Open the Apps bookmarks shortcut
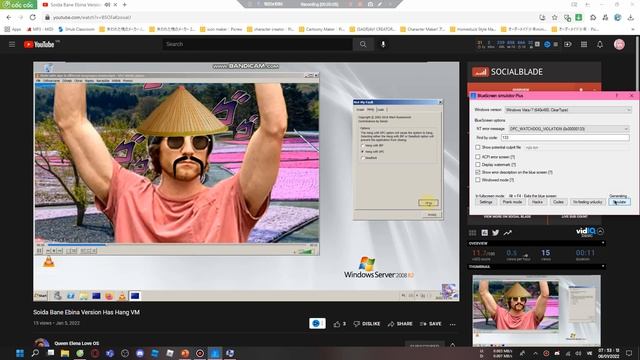 tap(12, 29)
